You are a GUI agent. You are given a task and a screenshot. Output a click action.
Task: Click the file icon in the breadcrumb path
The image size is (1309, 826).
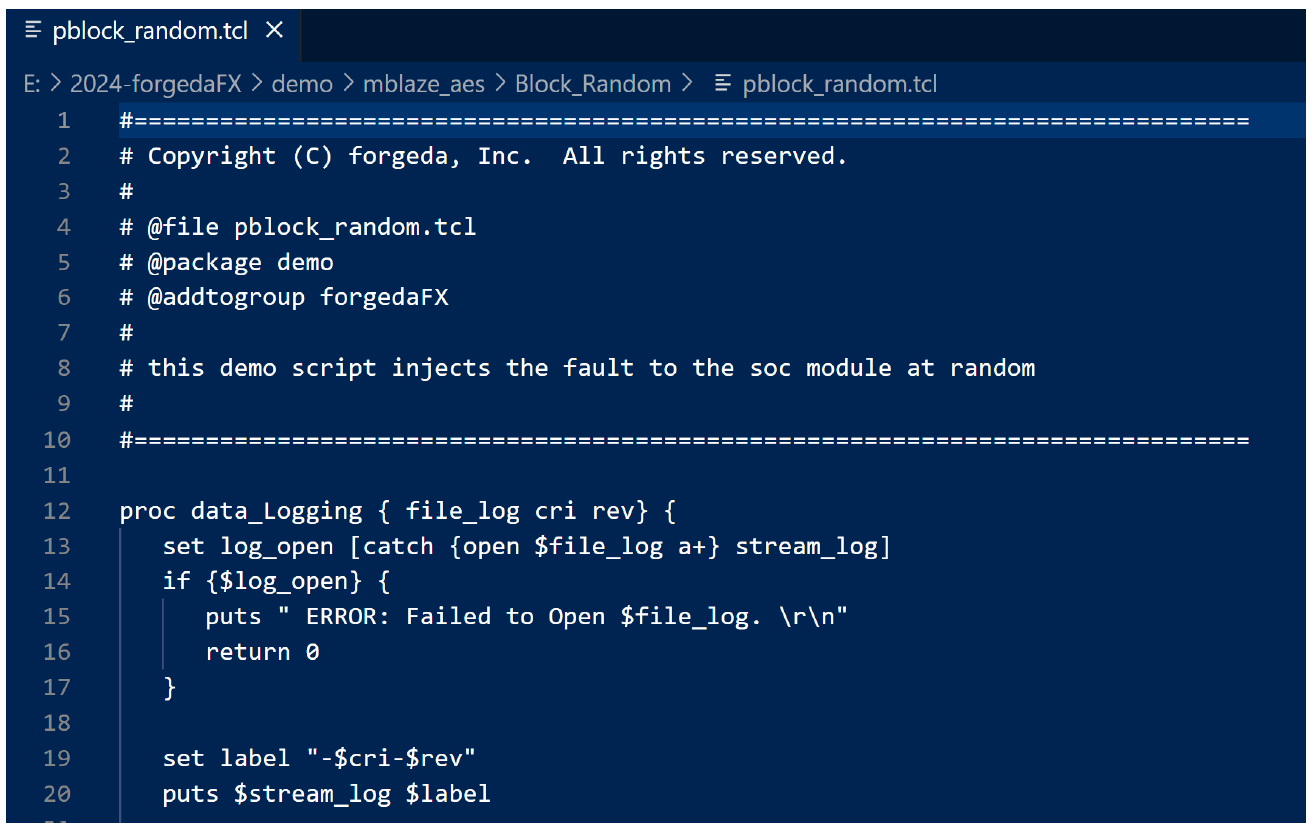(x=723, y=84)
